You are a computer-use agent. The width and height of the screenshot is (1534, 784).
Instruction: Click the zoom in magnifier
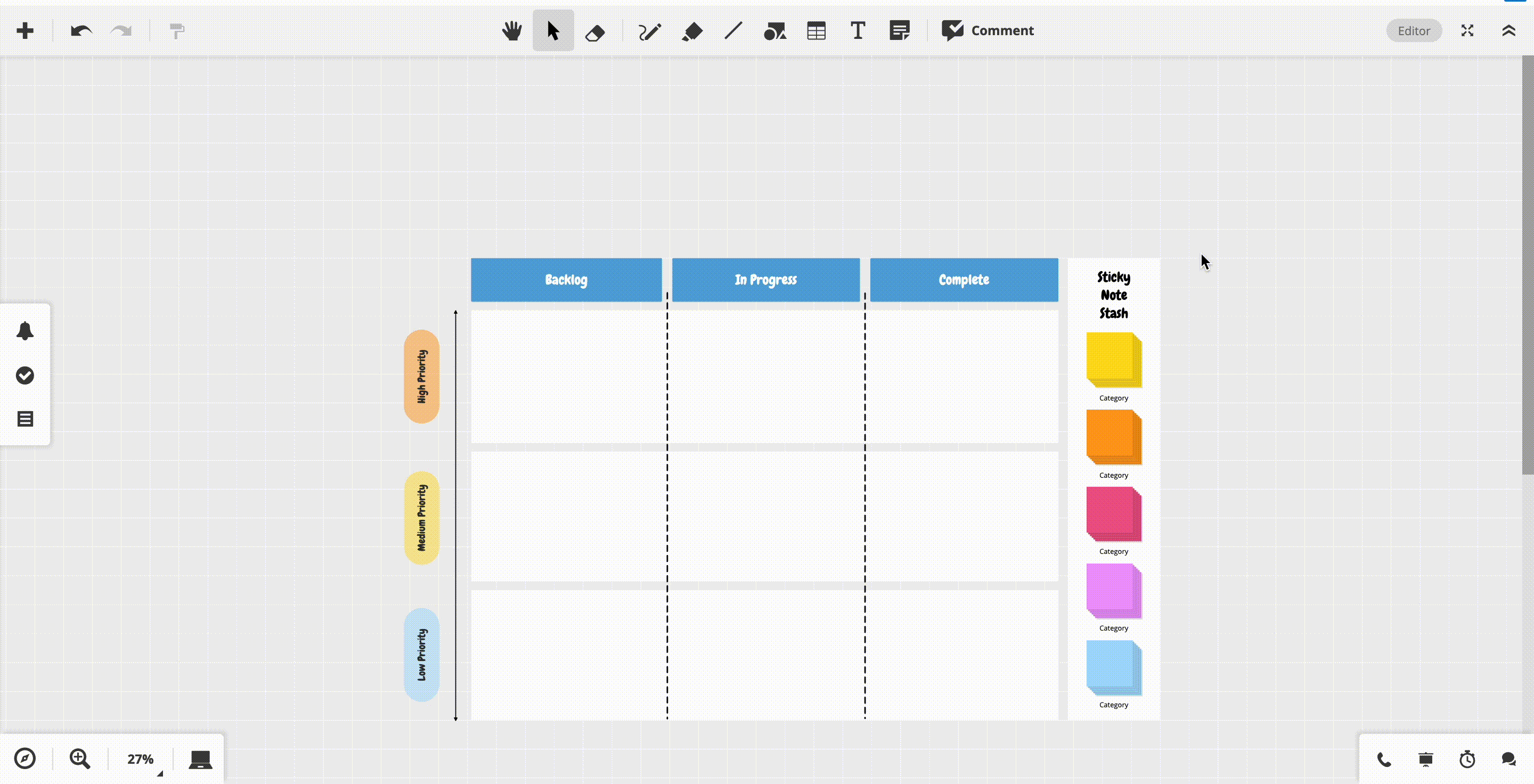pyautogui.click(x=80, y=759)
